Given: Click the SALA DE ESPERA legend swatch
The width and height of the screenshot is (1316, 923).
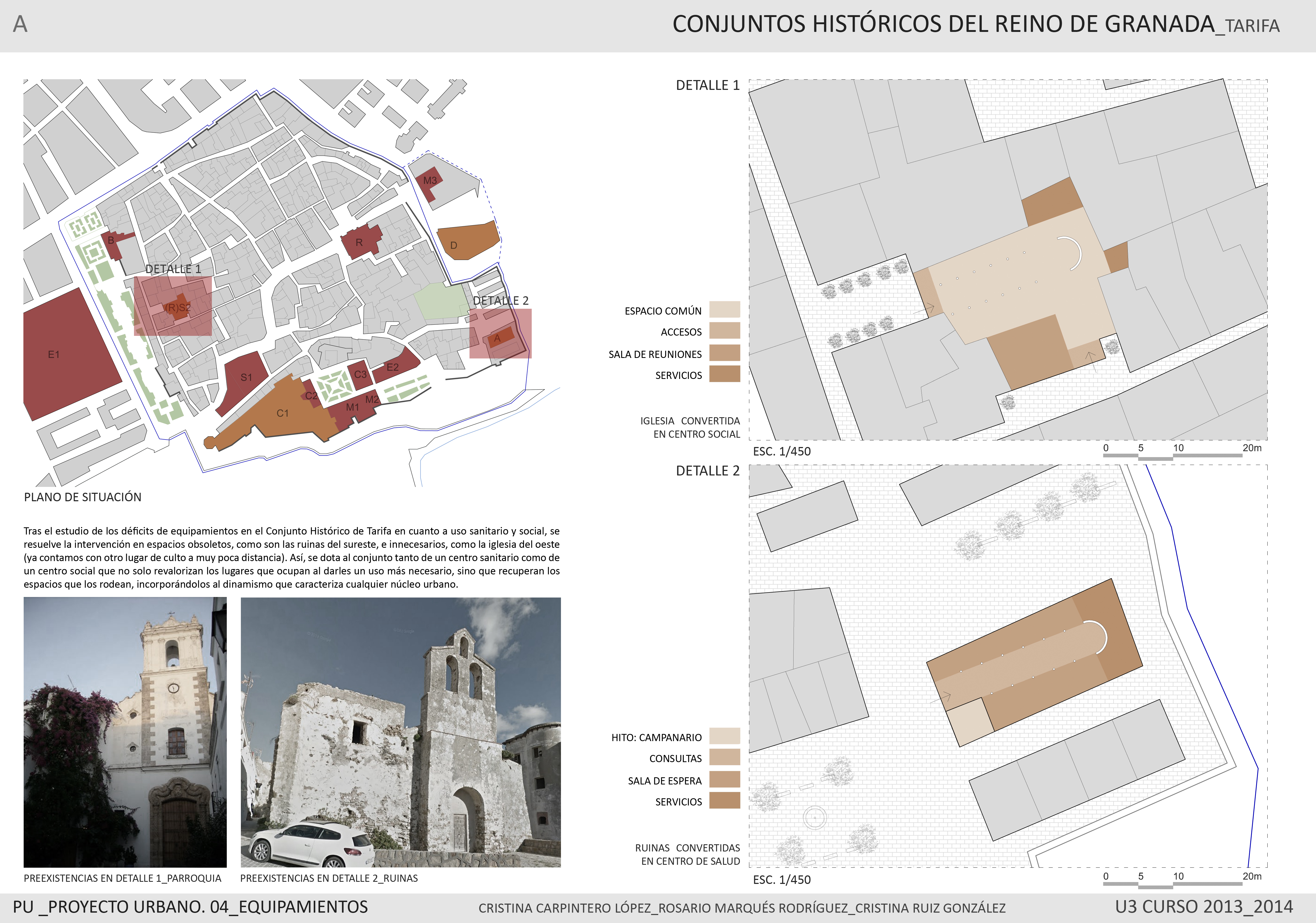Looking at the screenshot, I should tap(724, 779).
